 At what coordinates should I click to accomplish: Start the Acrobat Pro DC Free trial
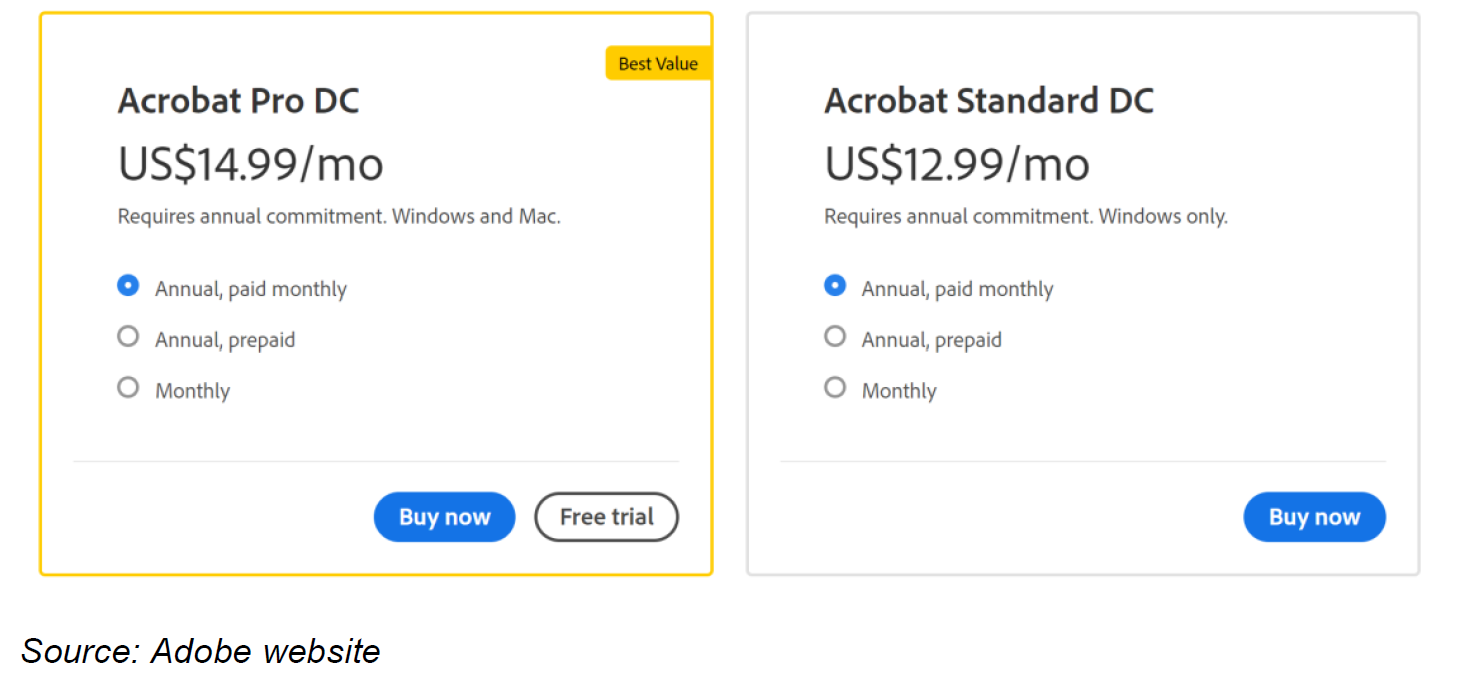pyautogui.click(x=606, y=517)
